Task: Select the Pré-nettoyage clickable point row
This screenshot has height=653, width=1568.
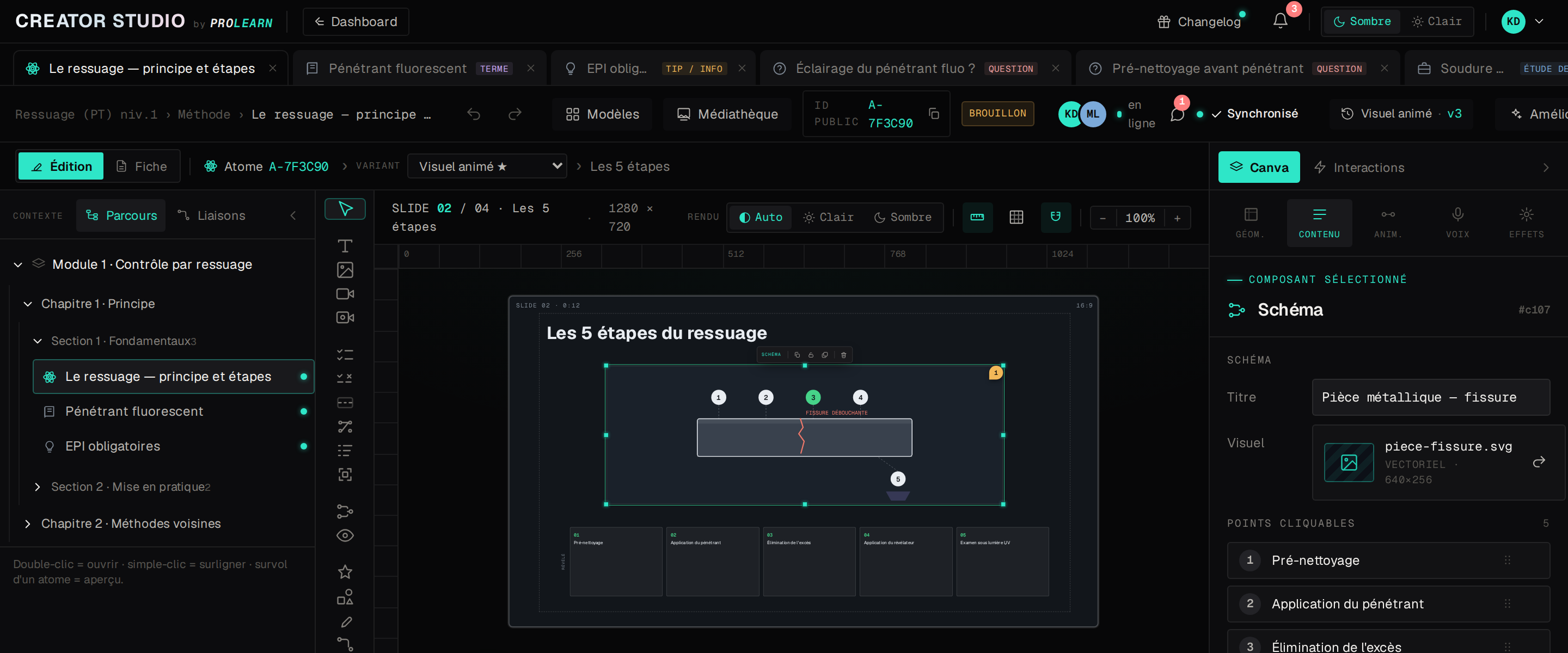Action: tap(1388, 560)
